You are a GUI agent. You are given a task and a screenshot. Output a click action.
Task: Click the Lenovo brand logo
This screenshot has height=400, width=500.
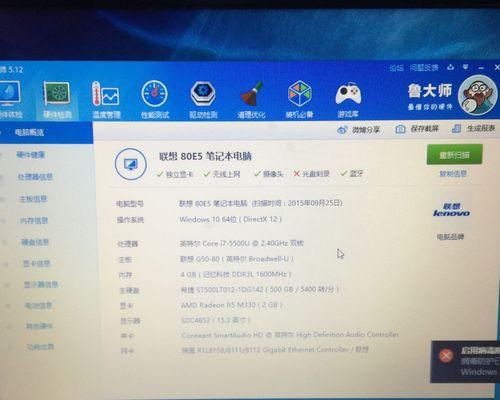pyautogui.click(x=451, y=210)
